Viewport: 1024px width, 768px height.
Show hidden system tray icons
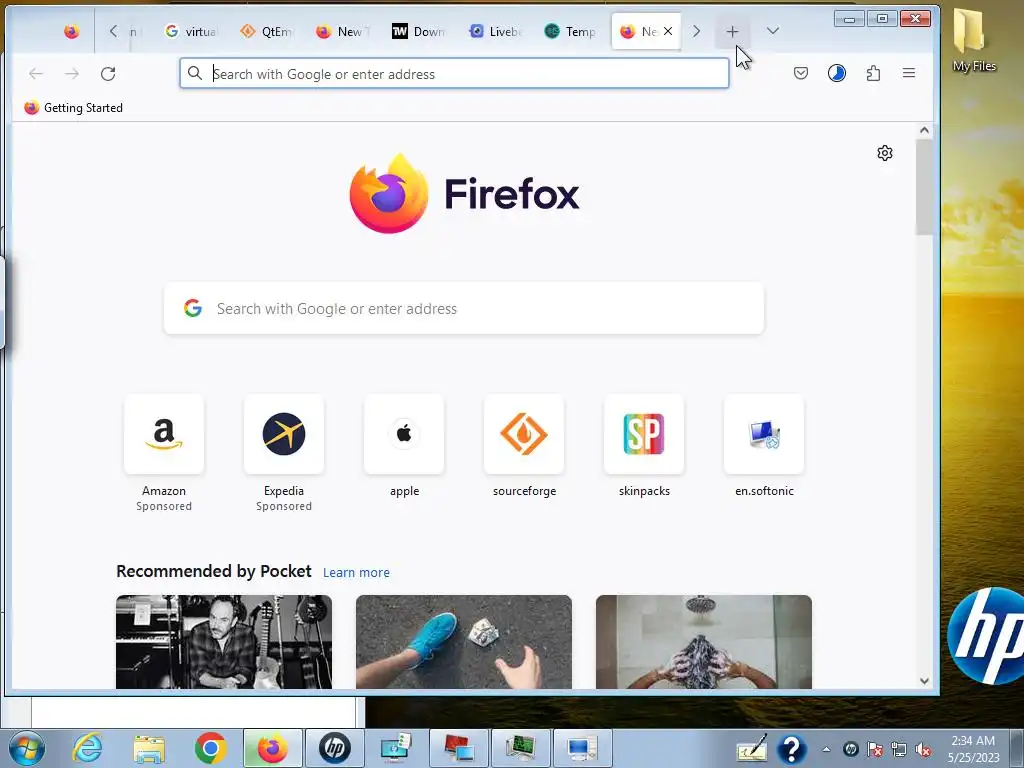(826, 750)
